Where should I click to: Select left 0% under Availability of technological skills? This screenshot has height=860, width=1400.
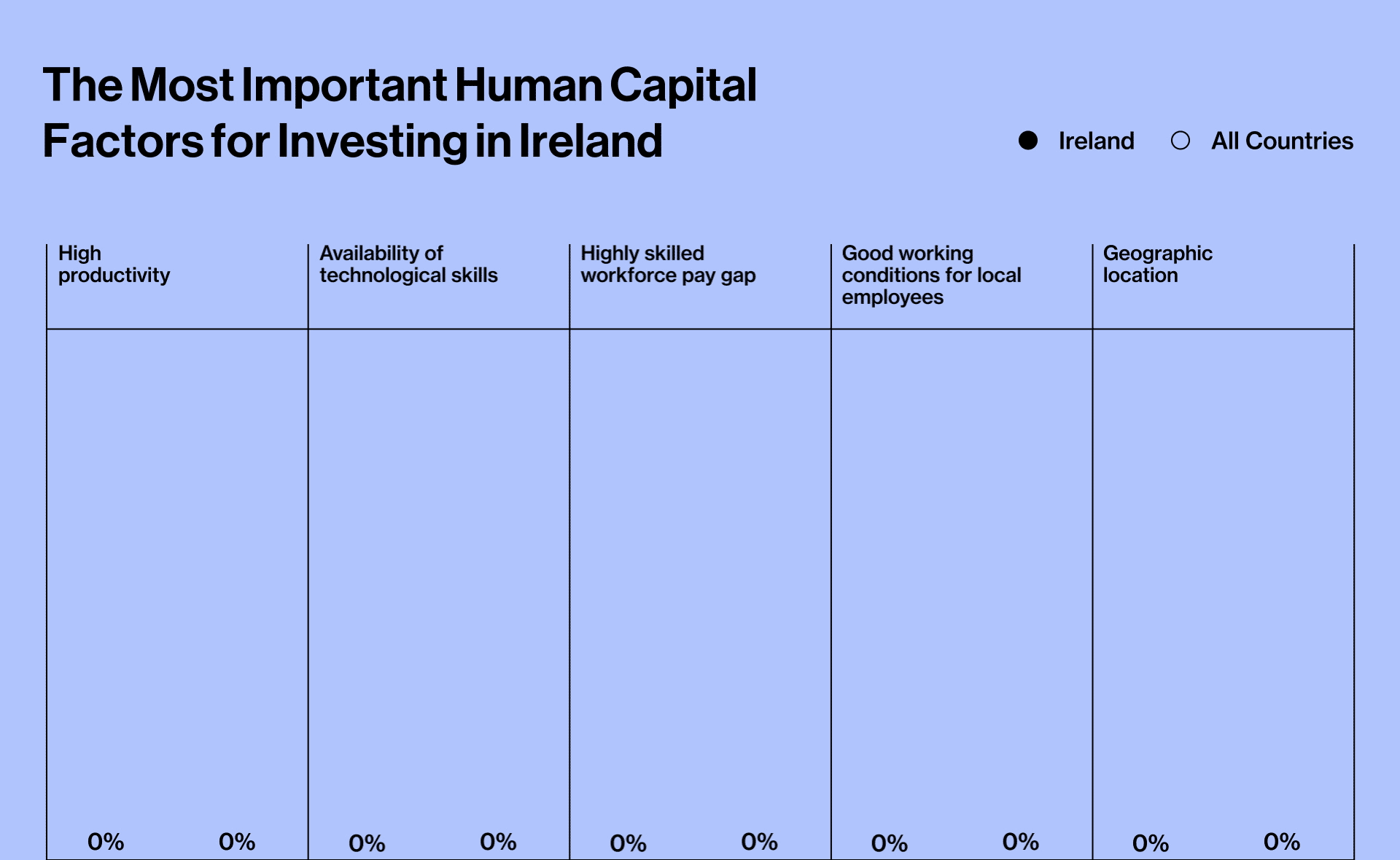[367, 843]
